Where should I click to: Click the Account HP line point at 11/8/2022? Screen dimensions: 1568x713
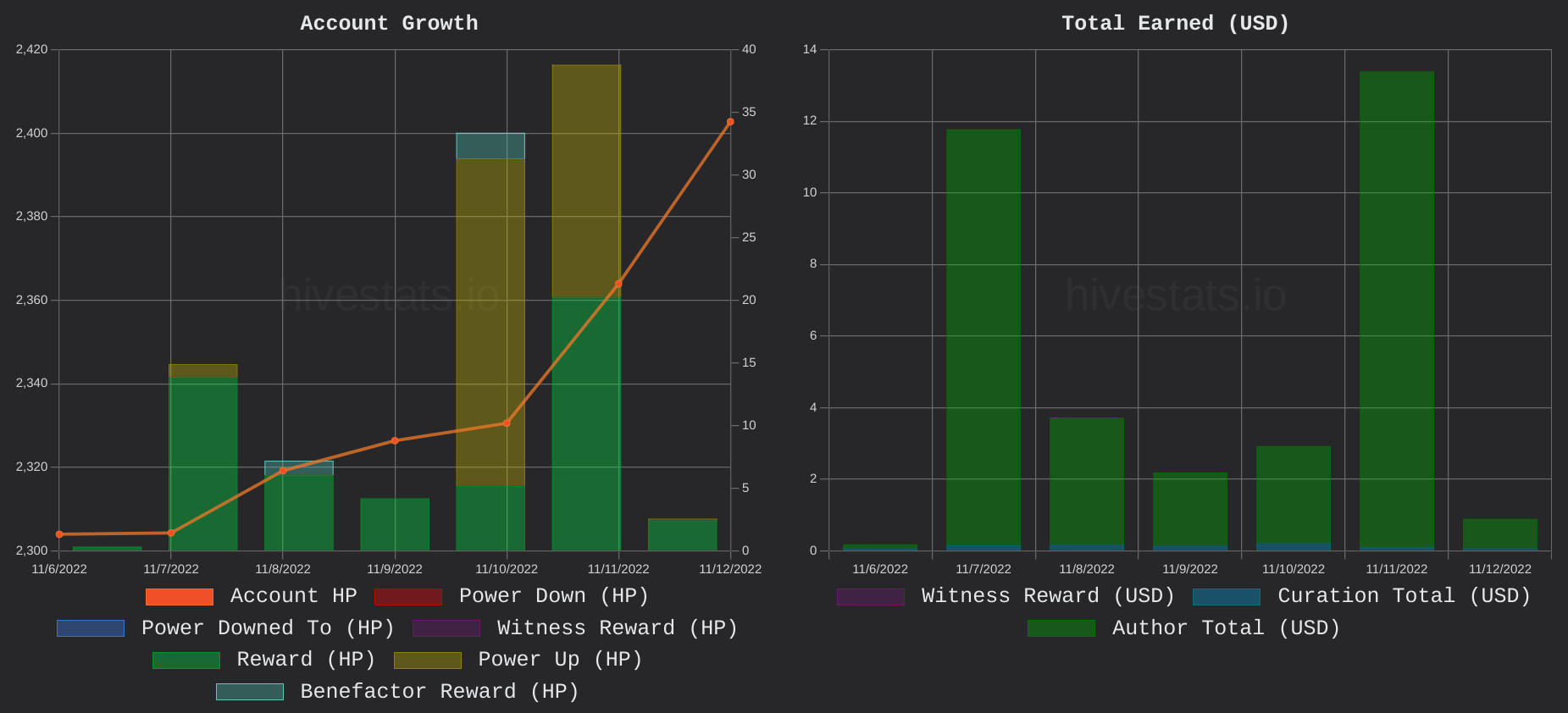283,471
